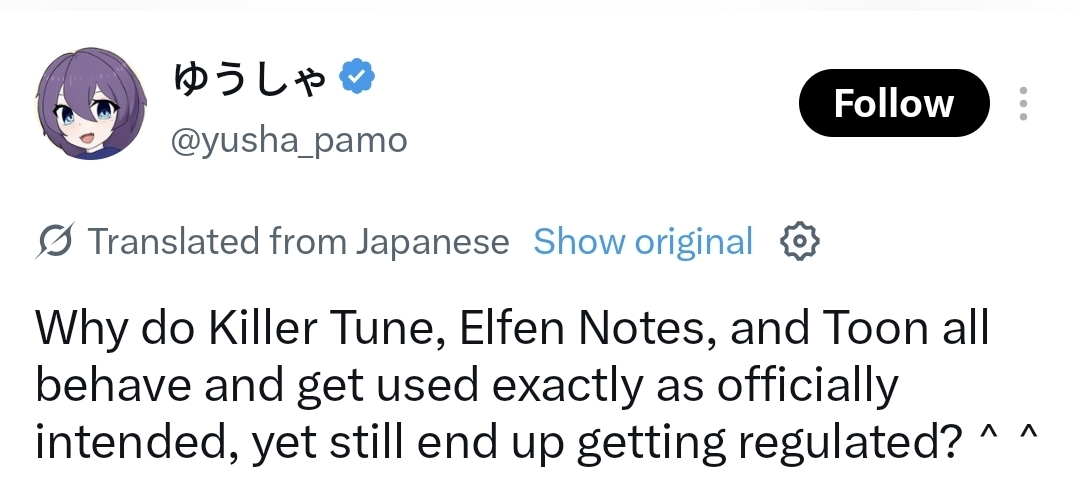This screenshot has height=491, width=1080.
Task: Click the ^ ^ emoticon at tweet end
Action: click(1007, 434)
